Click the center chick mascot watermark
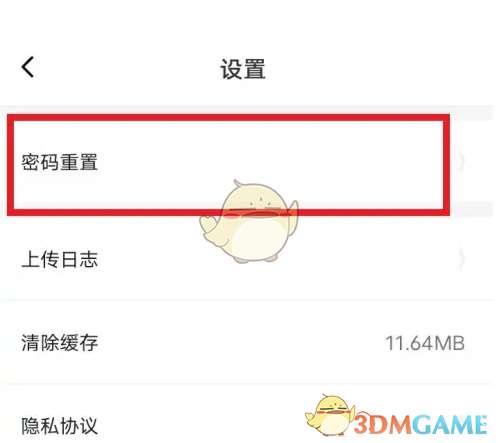The image size is (498, 443). coord(248,222)
